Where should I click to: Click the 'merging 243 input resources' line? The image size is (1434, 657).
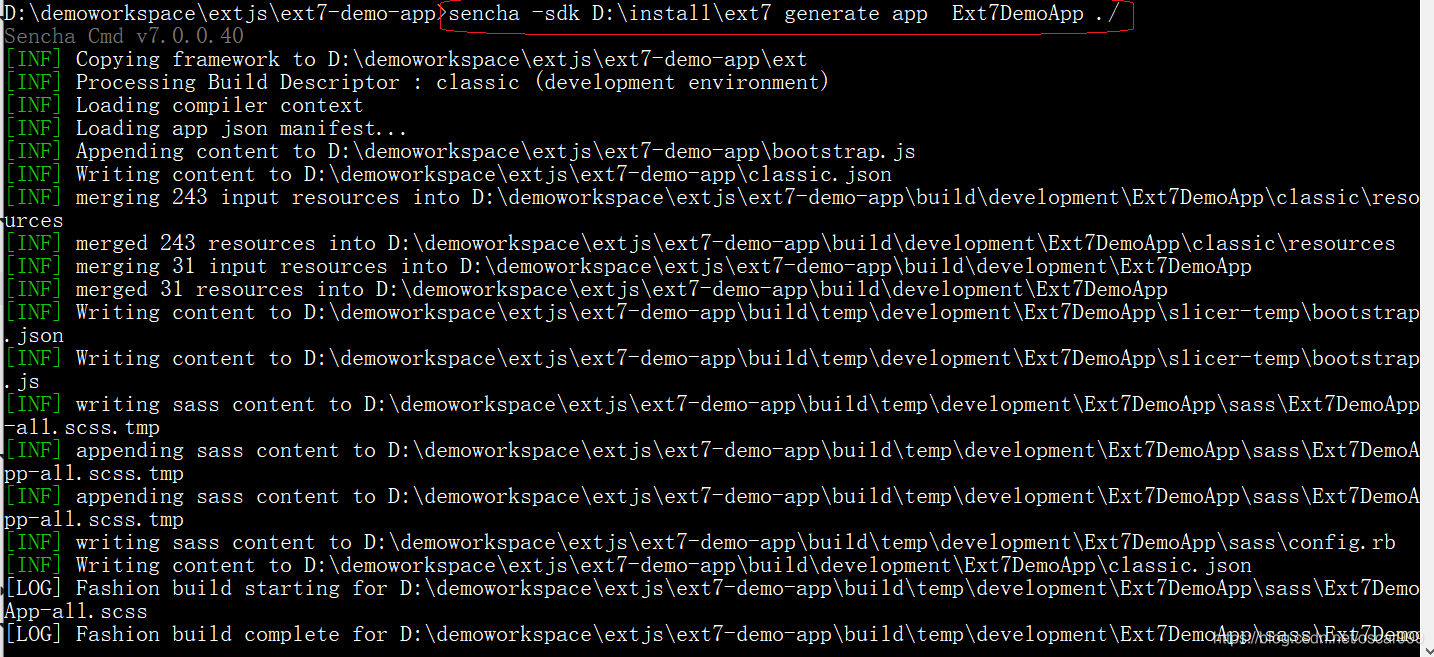point(712,197)
